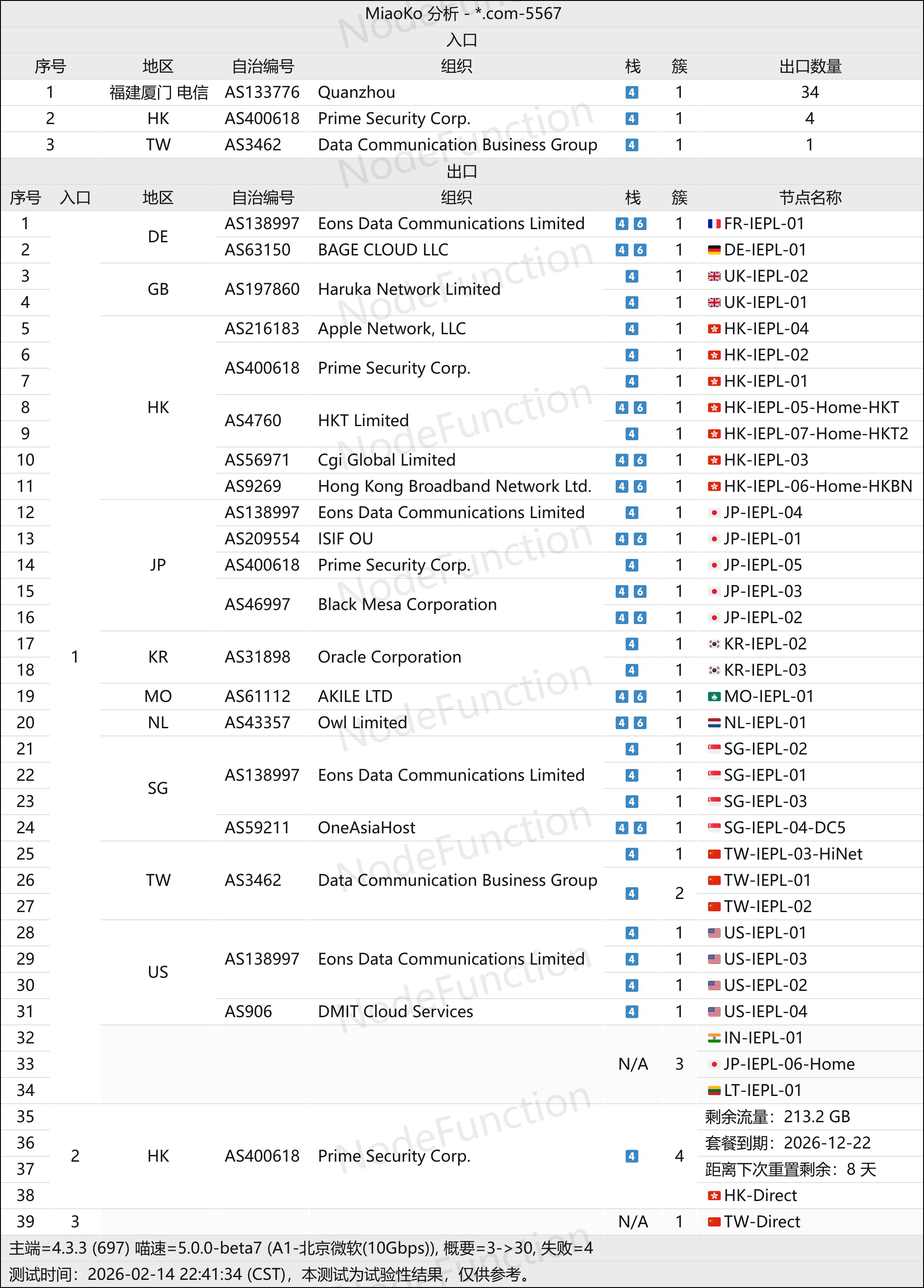Select the SG-IEPL-04-DC5 node name
Screen dimensions: 924x1288
(x=785, y=827)
